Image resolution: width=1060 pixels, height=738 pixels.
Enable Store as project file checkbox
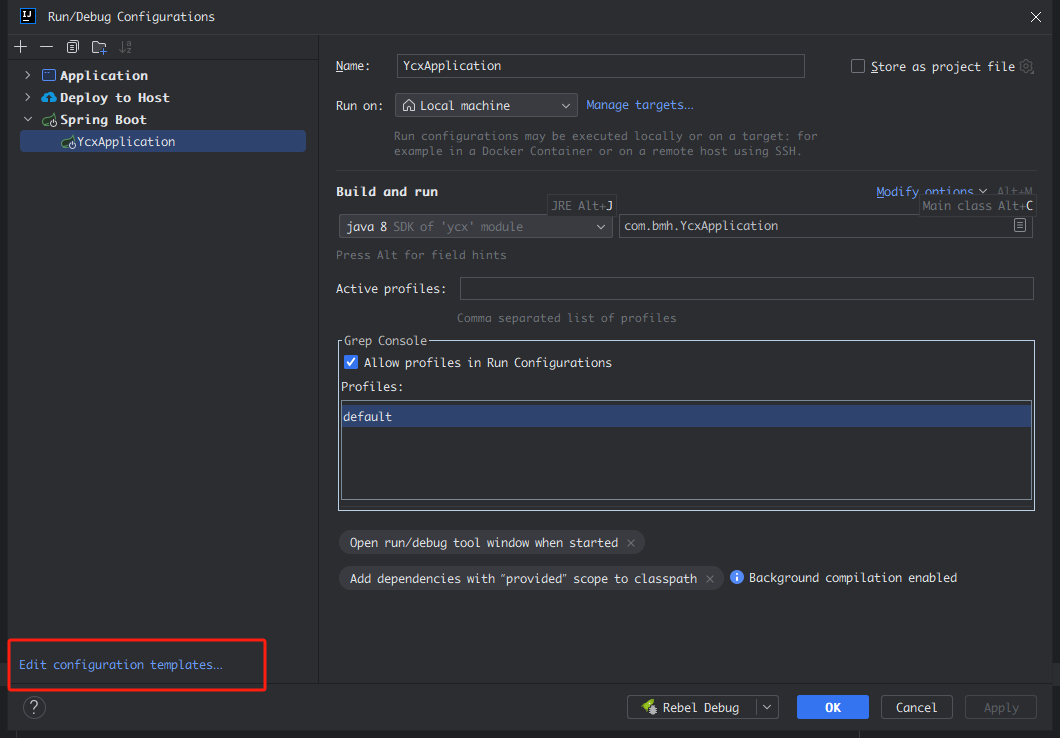[858, 66]
